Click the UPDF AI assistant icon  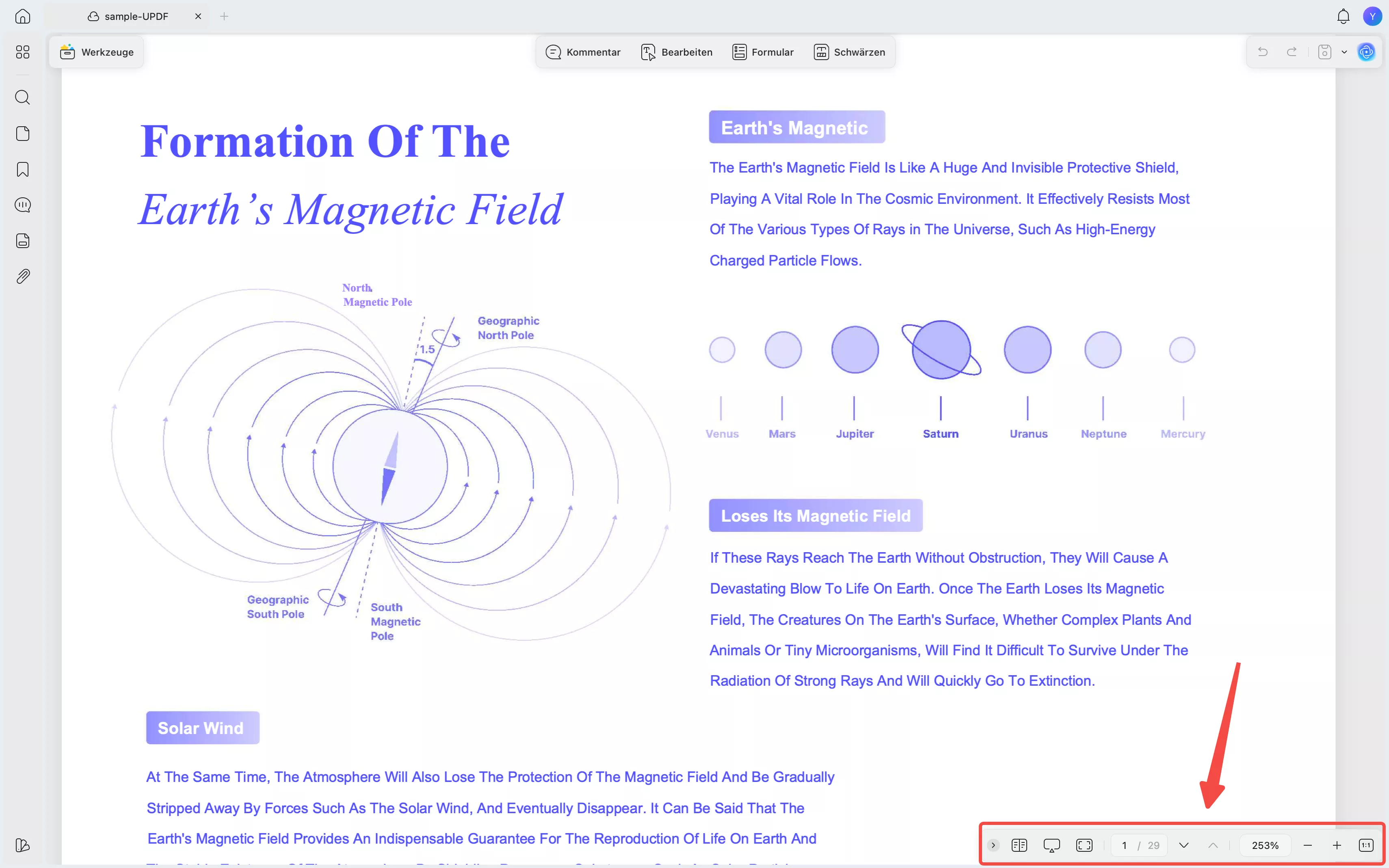click(x=1366, y=52)
